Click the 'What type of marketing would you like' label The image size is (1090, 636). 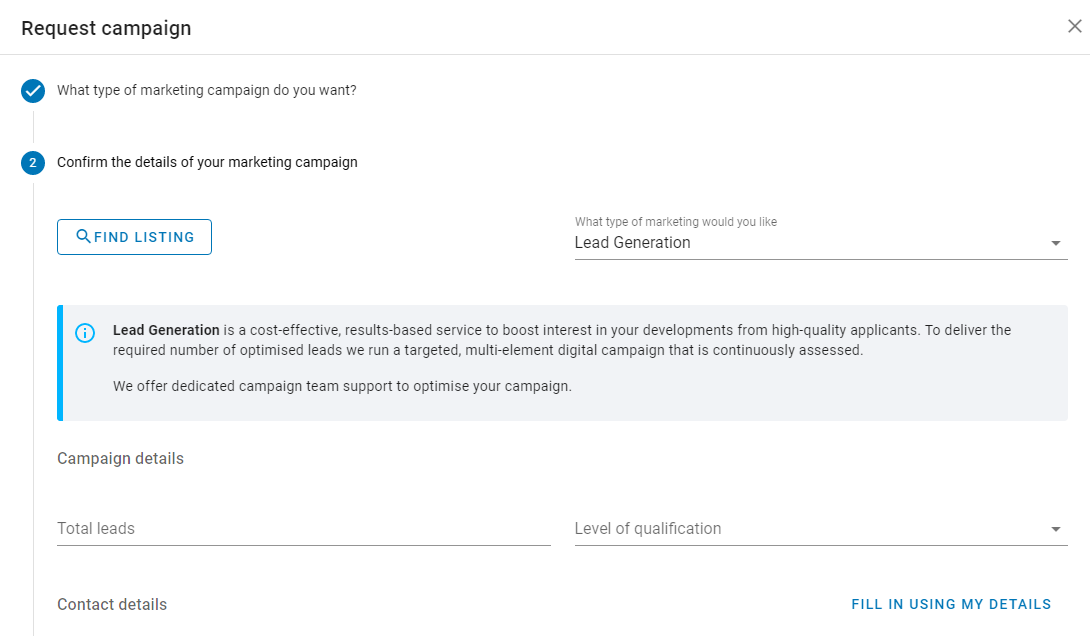coord(676,222)
